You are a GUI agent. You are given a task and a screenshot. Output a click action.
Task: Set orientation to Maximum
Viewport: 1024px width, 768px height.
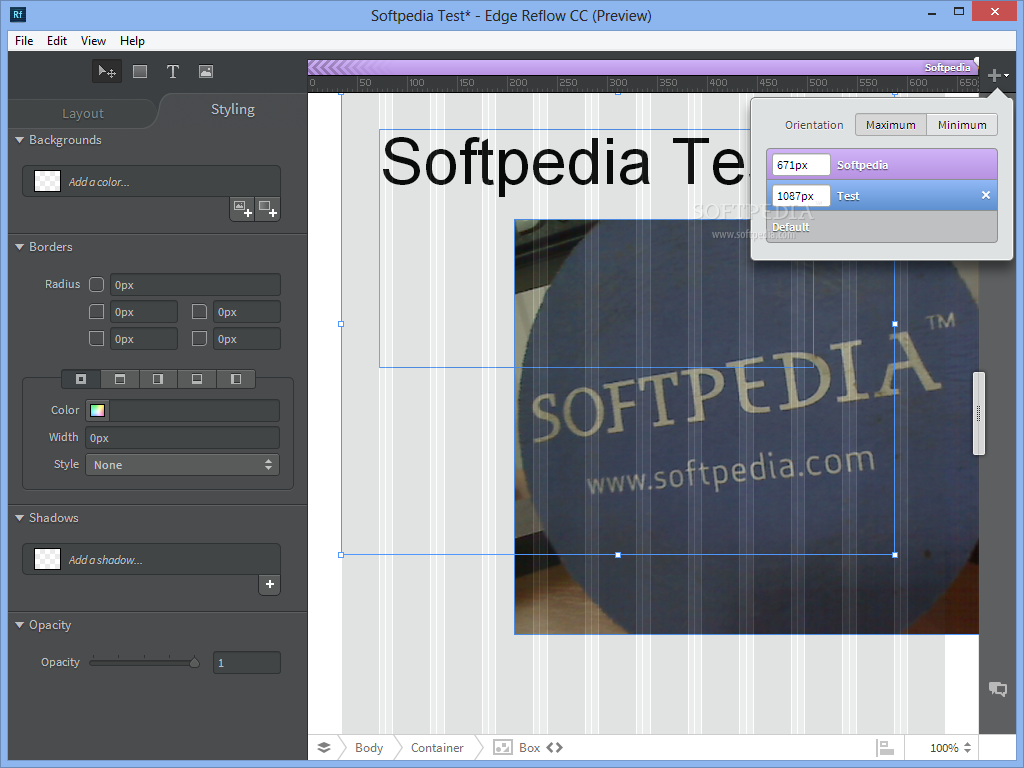(891, 125)
